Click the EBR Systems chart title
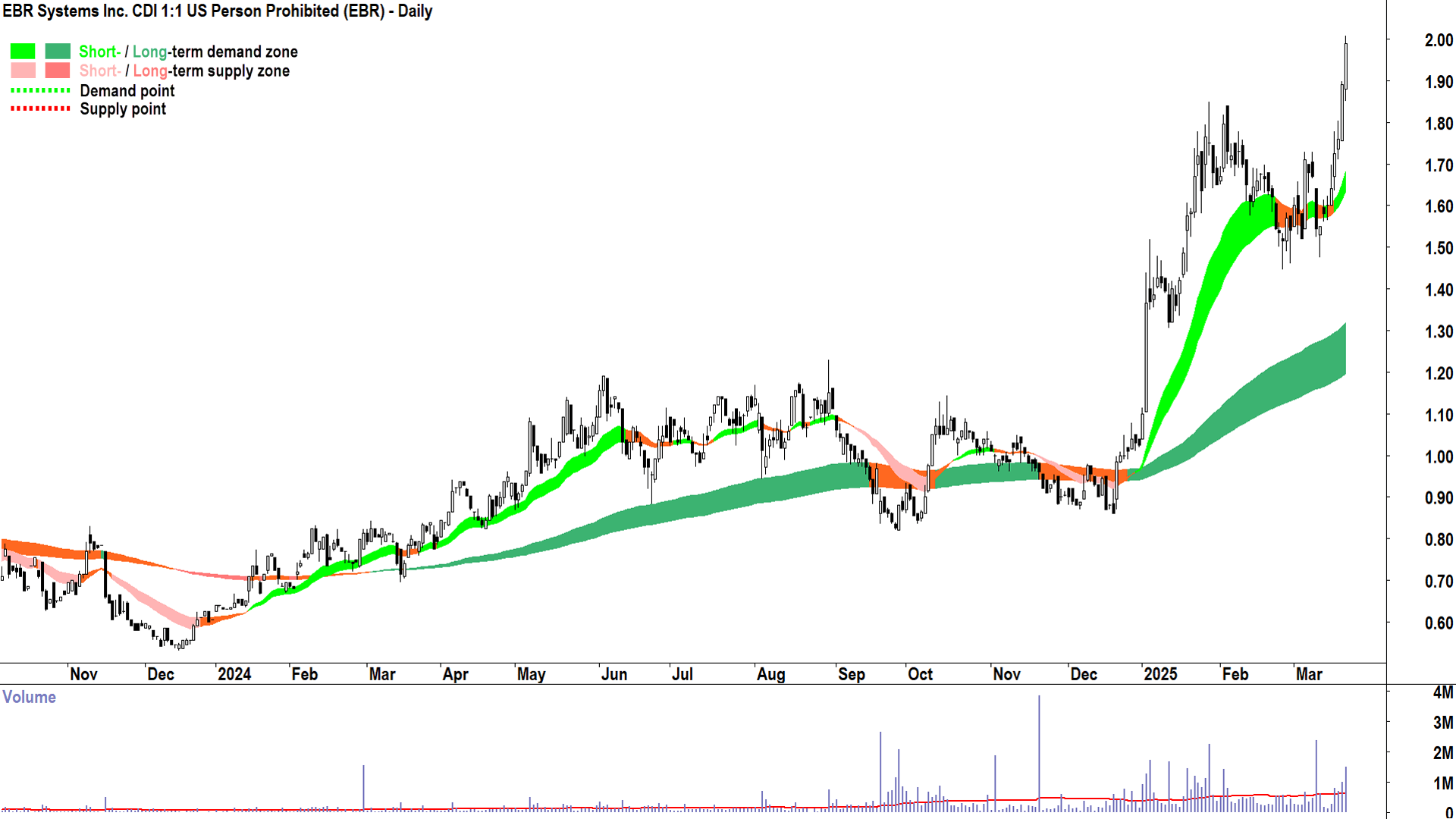This screenshot has width=1456, height=819. (217, 11)
